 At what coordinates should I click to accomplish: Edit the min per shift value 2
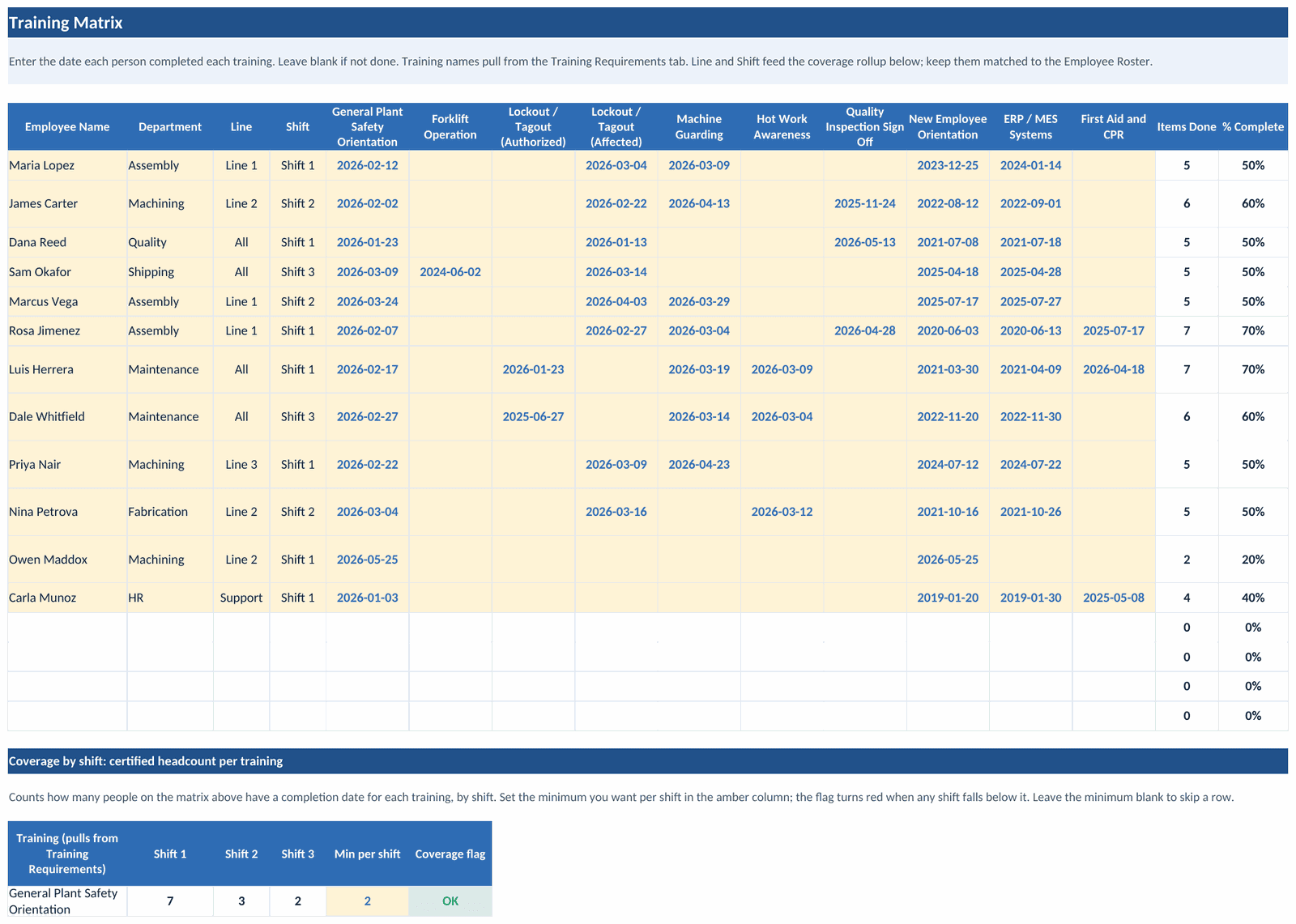click(x=368, y=901)
